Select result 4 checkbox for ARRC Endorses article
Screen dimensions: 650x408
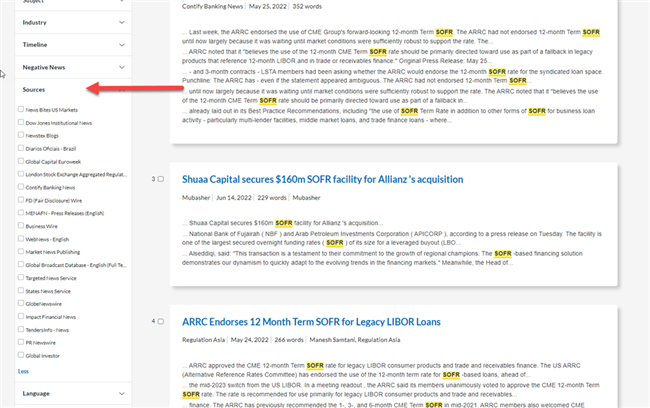161,321
